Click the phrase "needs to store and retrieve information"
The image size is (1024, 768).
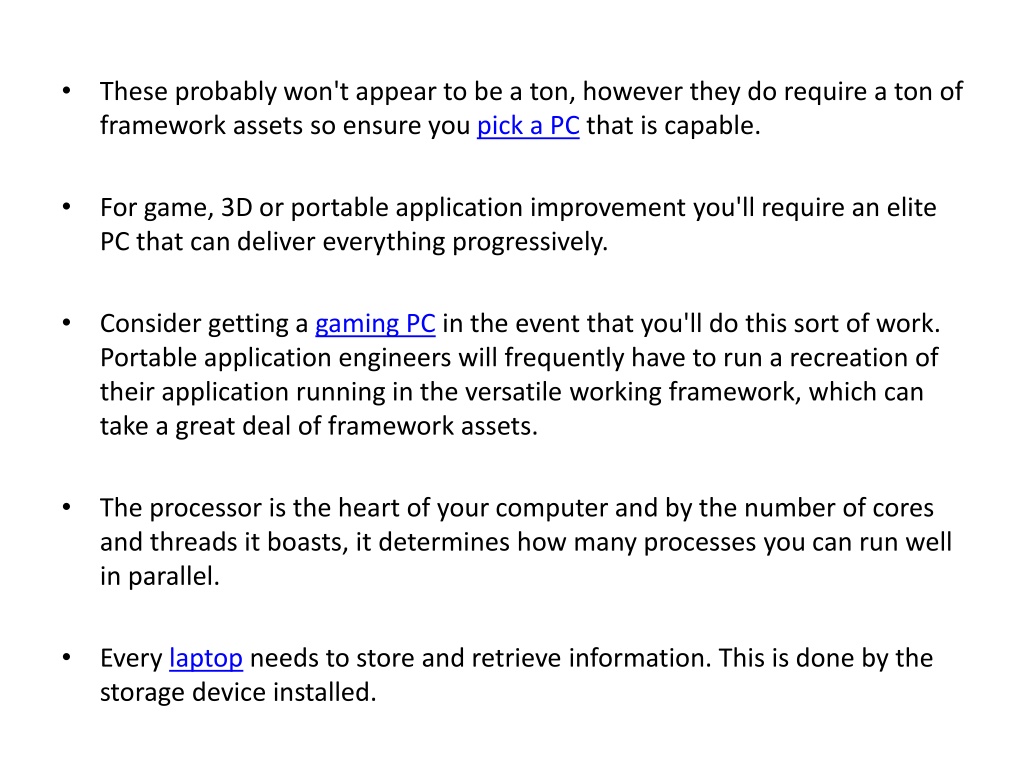pyautogui.click(x=479, y=658)
